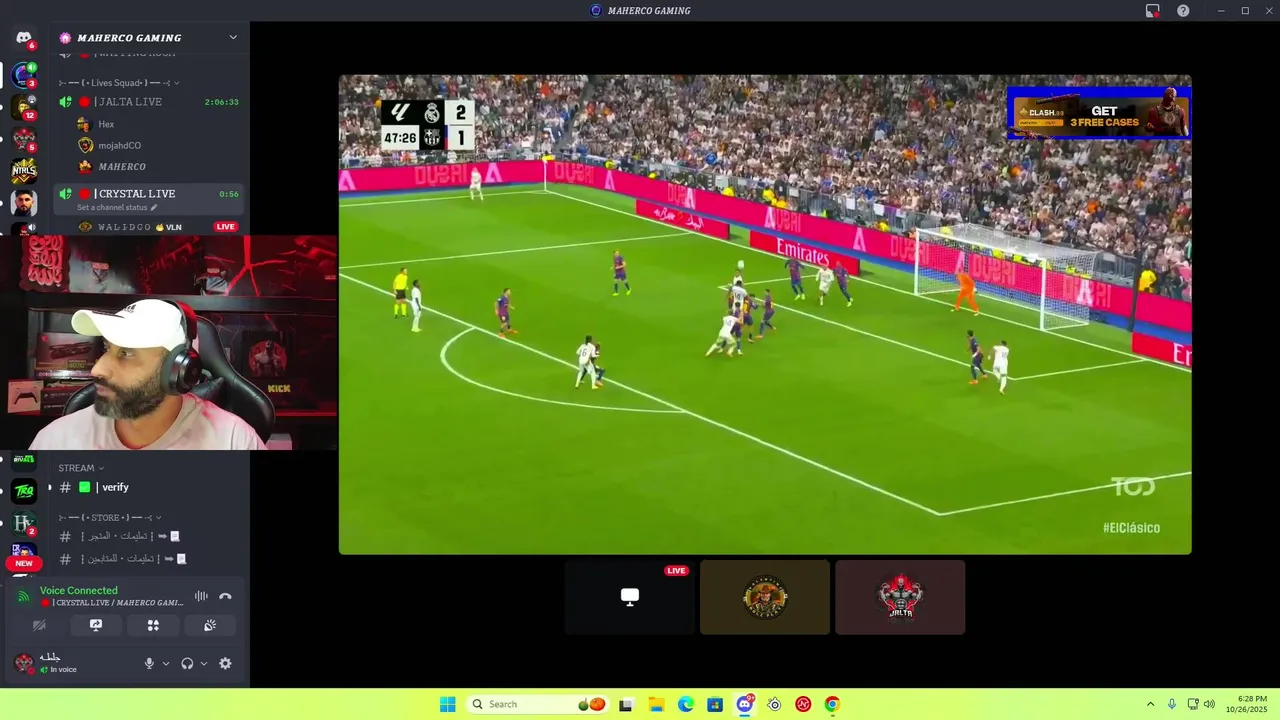Click the taskbar Search box
Viewport: 1280px width, 720px height.
538,704
